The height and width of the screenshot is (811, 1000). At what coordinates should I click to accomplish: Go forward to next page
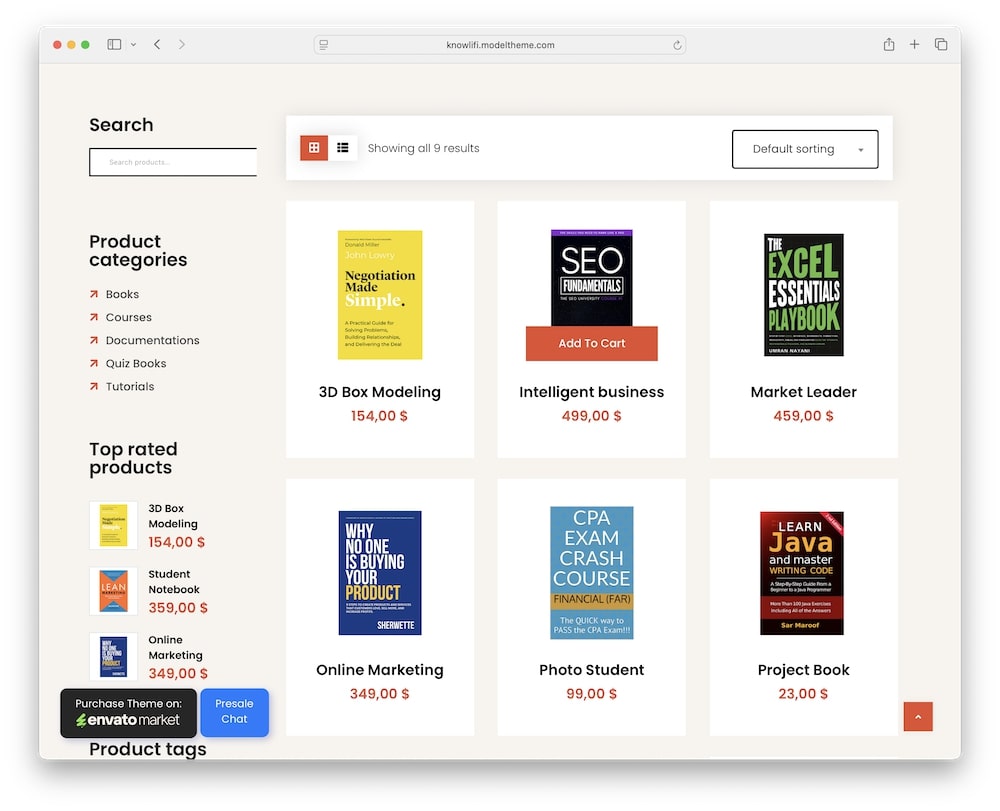click(182, 44)
